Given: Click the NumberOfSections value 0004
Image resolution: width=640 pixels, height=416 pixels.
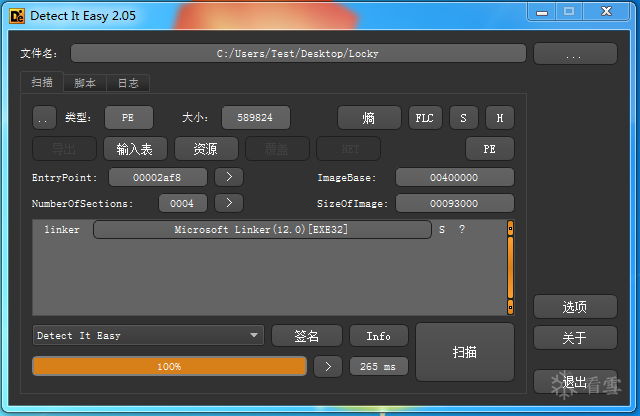Looking at the screenshot, I should 182,203.
